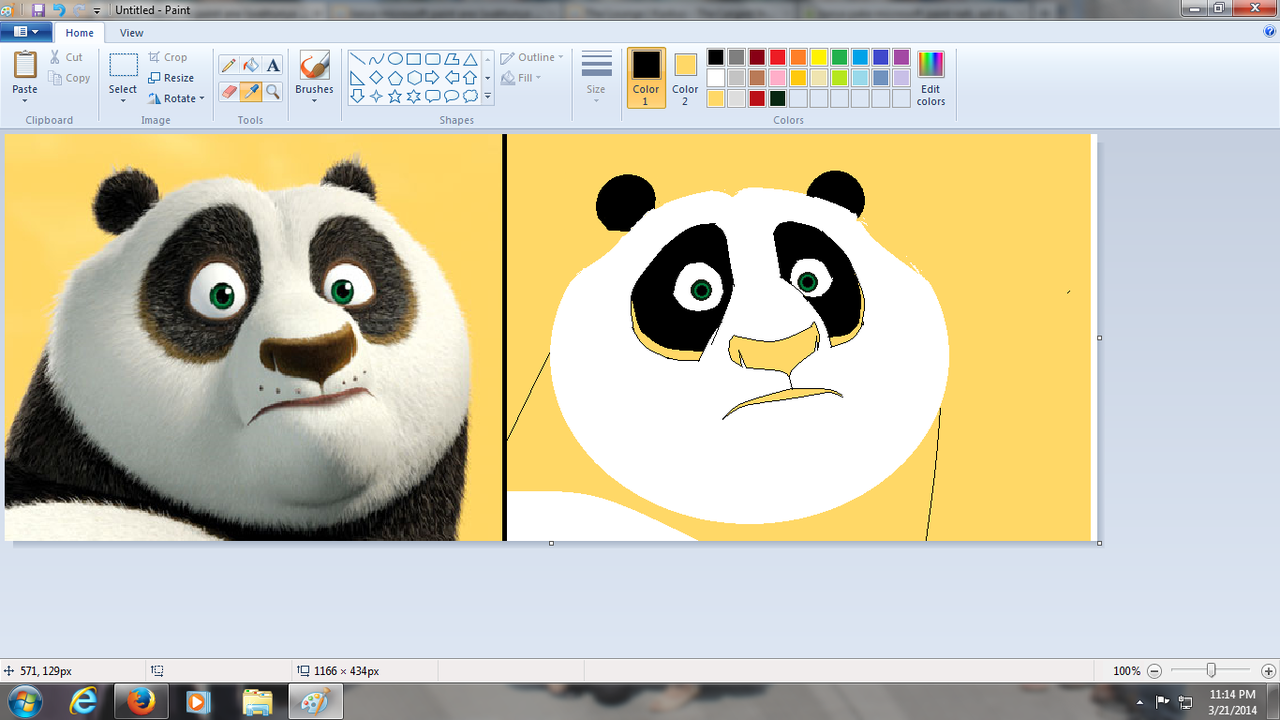1280x720 pixels.
Task: Choose the Right arrow shape
Action: 432,78
